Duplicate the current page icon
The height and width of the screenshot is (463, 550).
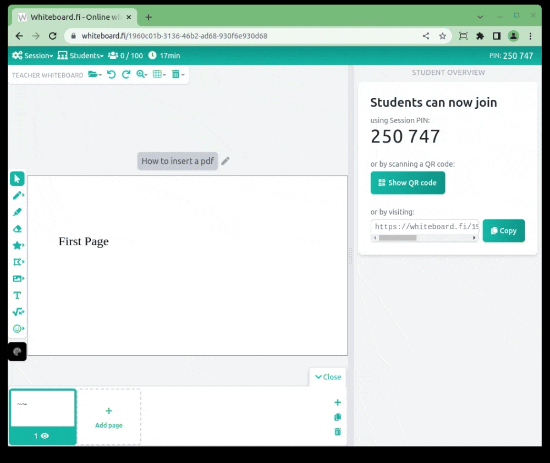pyautogui.click(x=337, y=417)
